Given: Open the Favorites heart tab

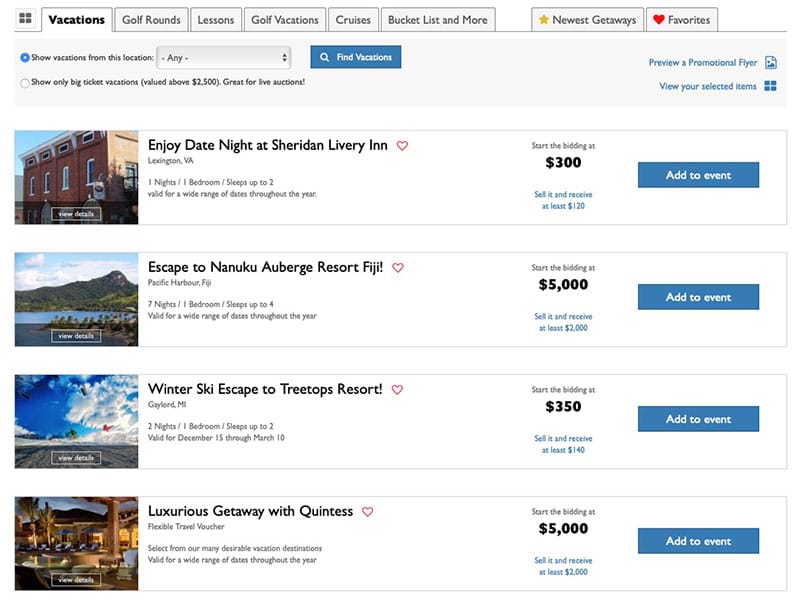Looking at the screenshot, I should coord(681,20).
